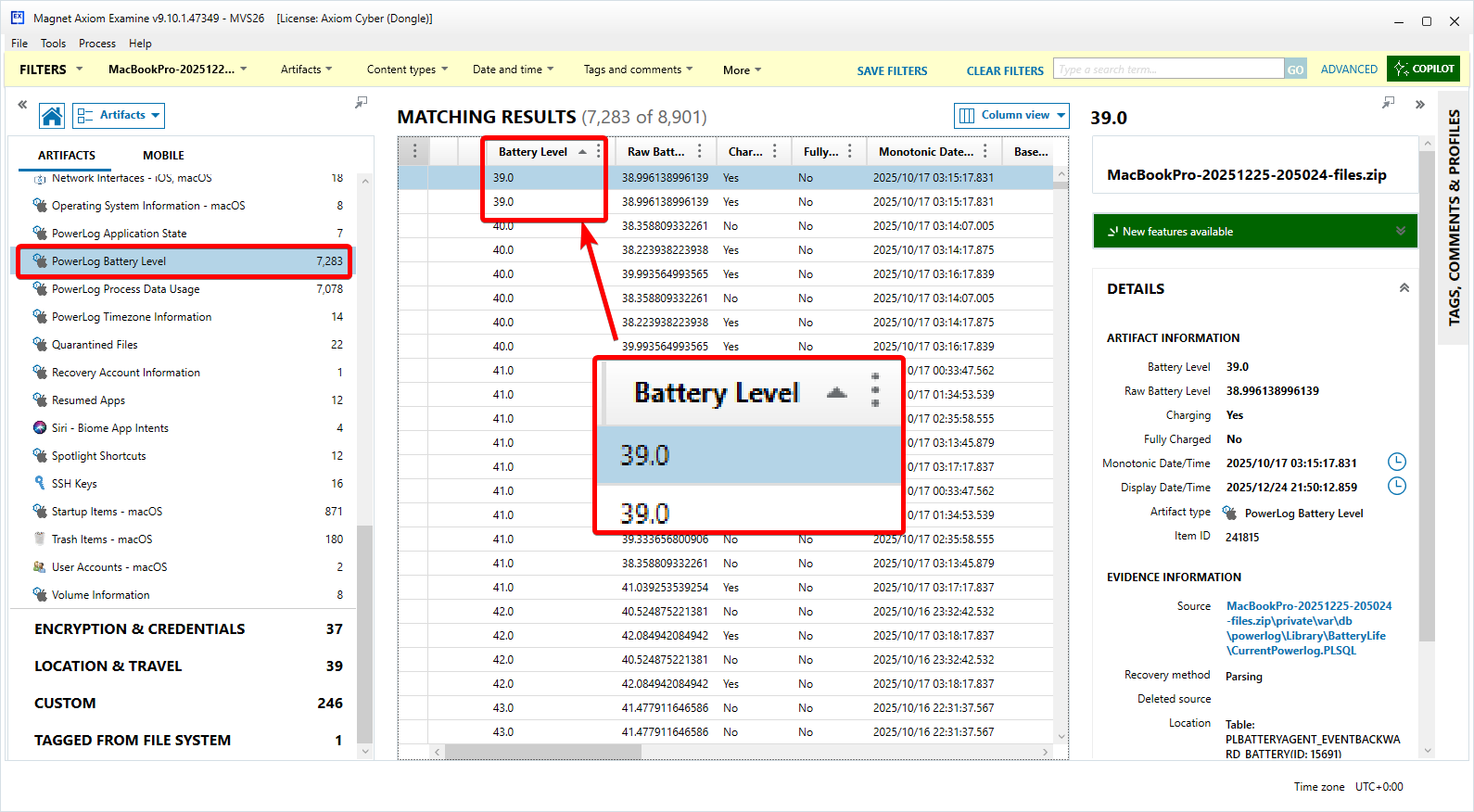Open Battery Level column options menu
This screenshot has height=812, width=1474.
tap(599, 151)
